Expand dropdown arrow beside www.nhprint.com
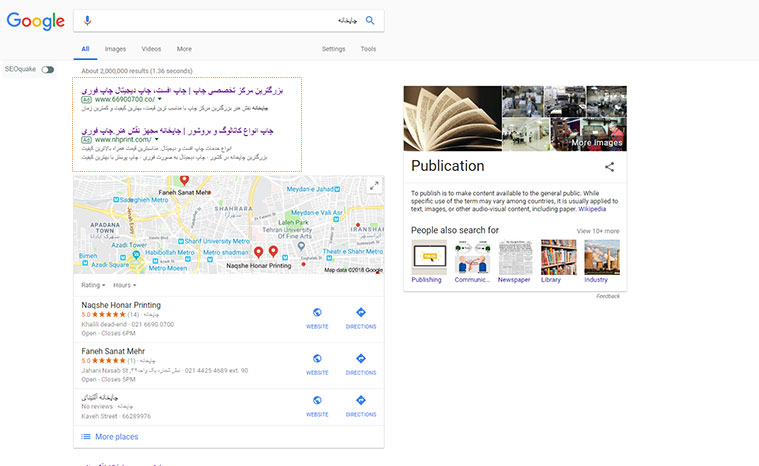The image size is (759, 466). [x=156, y=139]
